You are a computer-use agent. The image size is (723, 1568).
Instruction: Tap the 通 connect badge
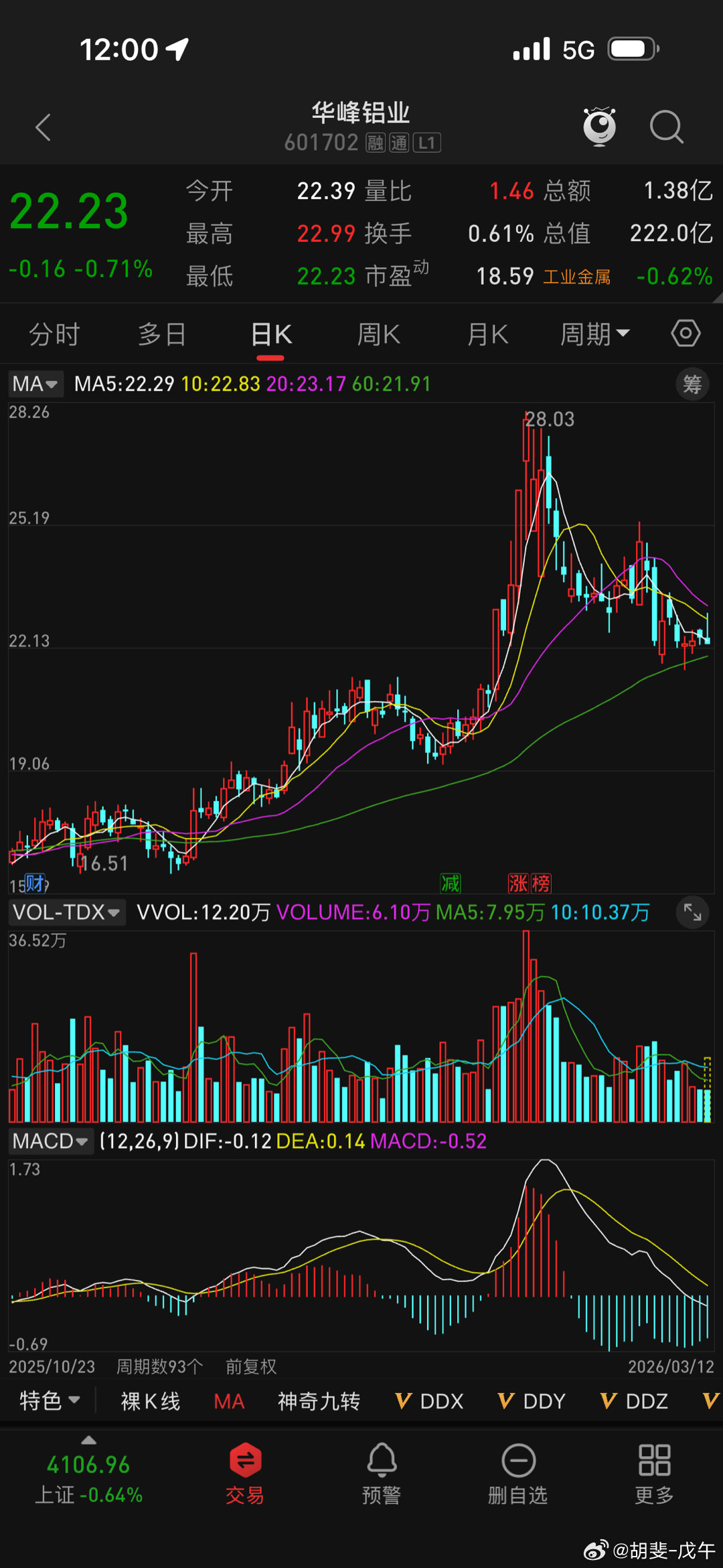pos(399,143)
